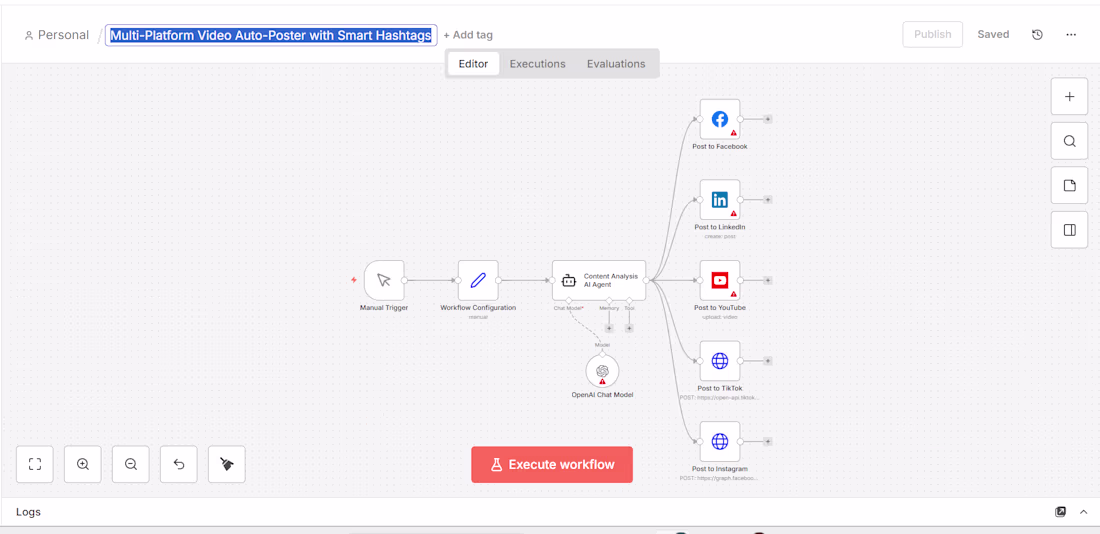Zoom in on the canvas
1100x534 pixels.
pos(83,464)
